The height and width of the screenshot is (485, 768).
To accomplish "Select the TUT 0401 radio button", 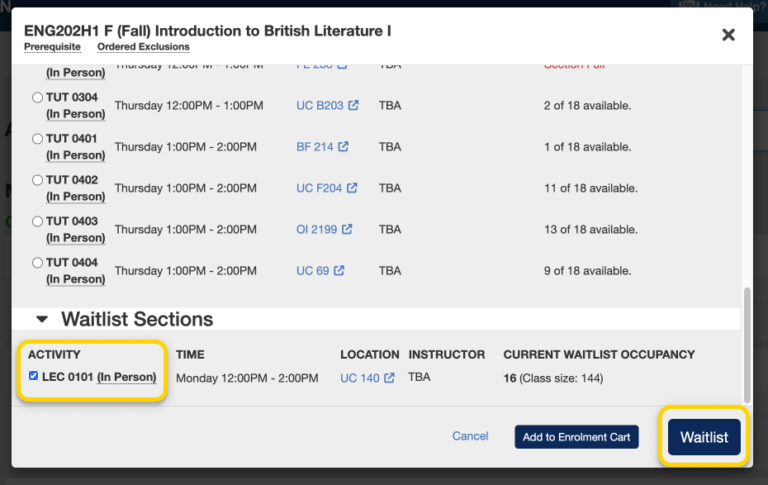I will [x=37, y=139].
